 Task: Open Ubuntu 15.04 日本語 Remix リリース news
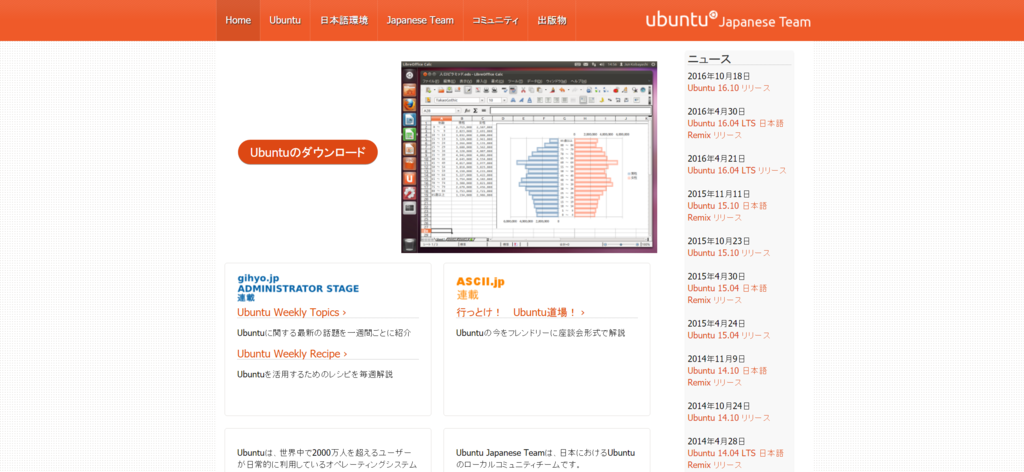click(727, 294)
